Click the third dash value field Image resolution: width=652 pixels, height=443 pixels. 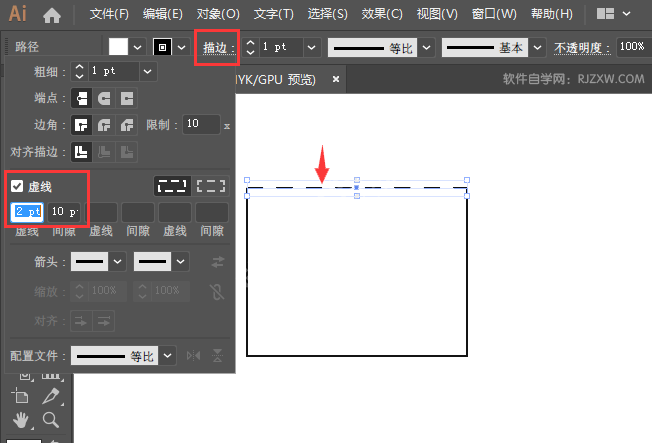(x=175, y=212)
